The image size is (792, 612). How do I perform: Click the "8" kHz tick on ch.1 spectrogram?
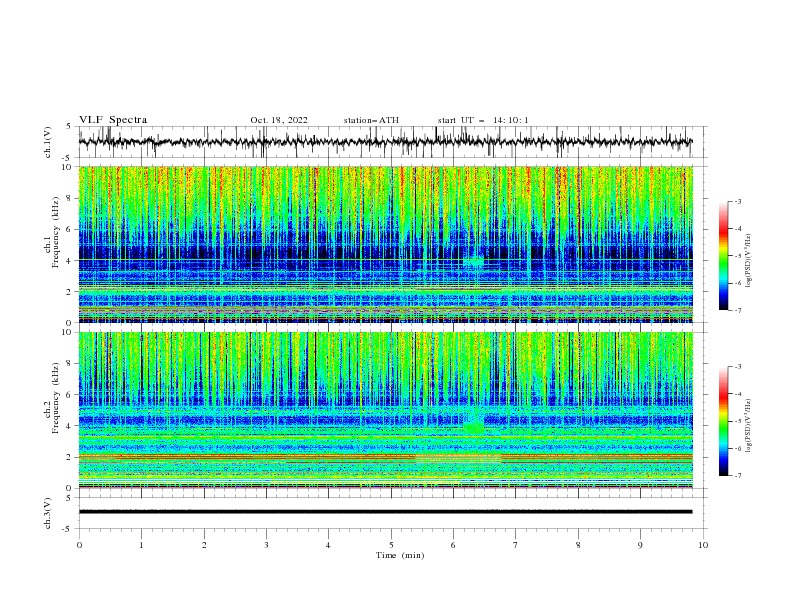tap(70, 198)
